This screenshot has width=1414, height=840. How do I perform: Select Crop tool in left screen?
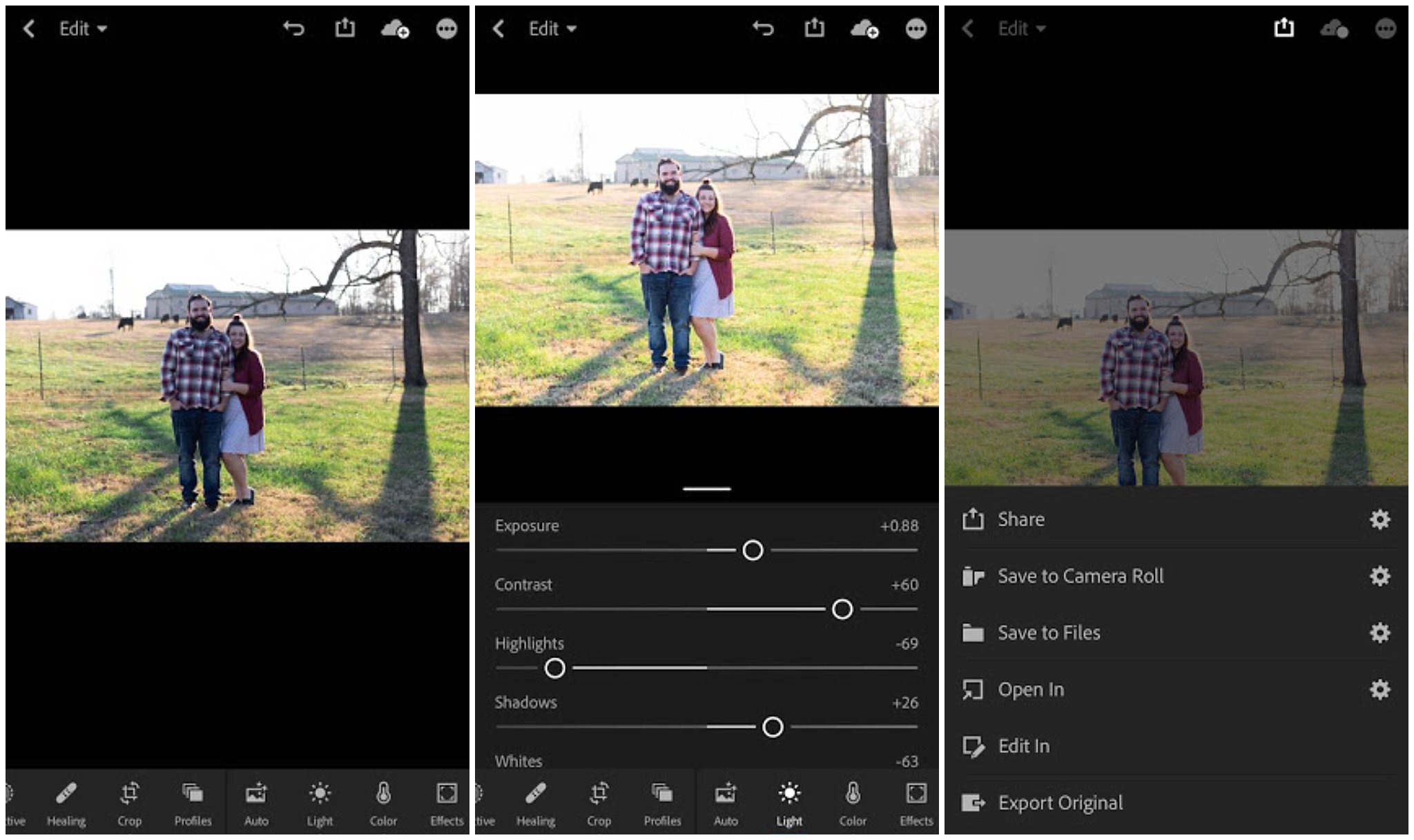click(x=129, y=804)
